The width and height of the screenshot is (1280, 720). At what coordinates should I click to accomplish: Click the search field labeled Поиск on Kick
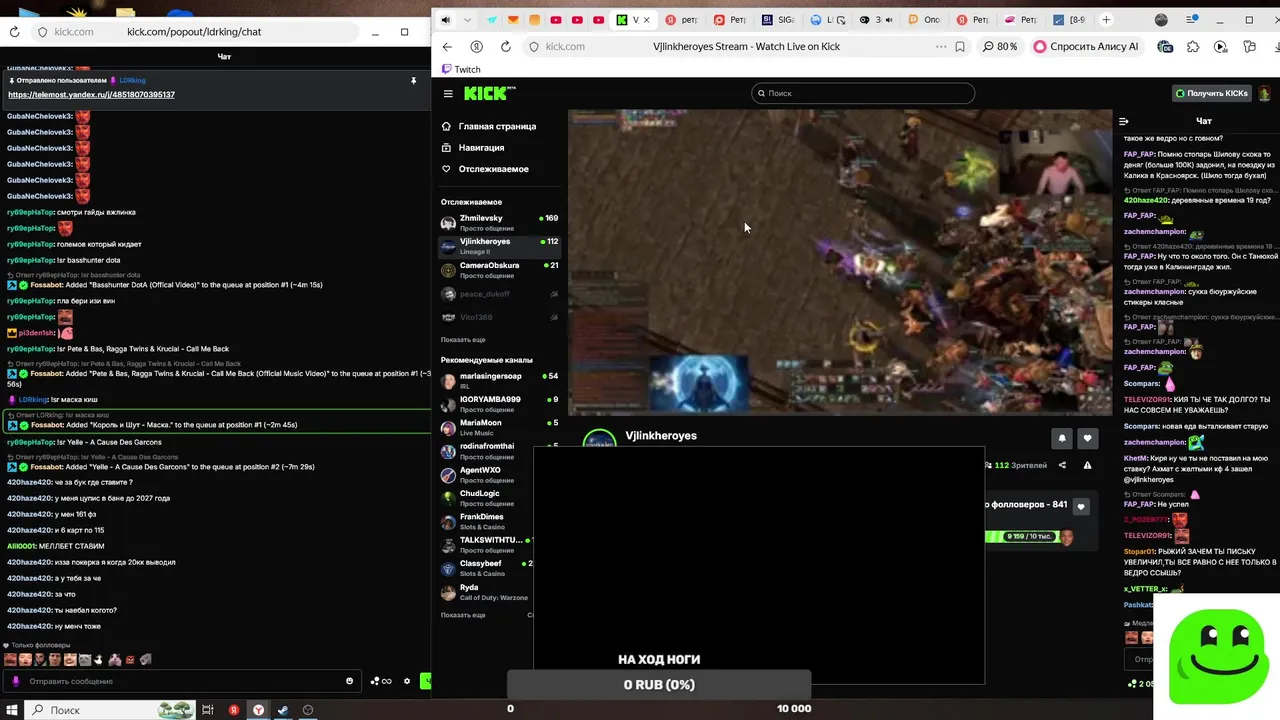(863, 93)
